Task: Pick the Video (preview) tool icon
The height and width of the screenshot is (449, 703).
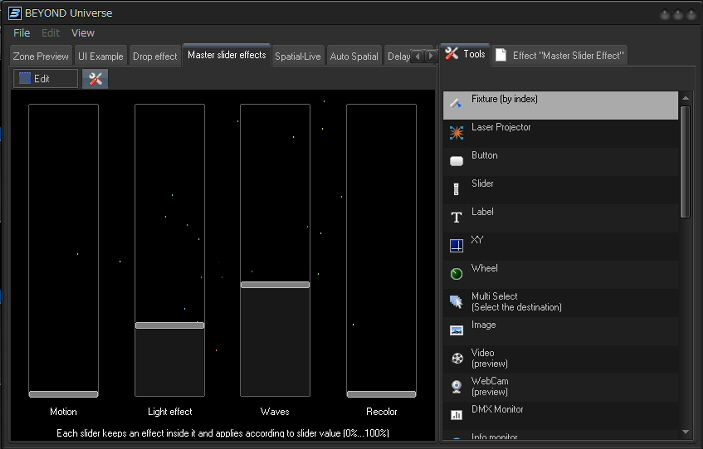Action: (x=457, y=358)
